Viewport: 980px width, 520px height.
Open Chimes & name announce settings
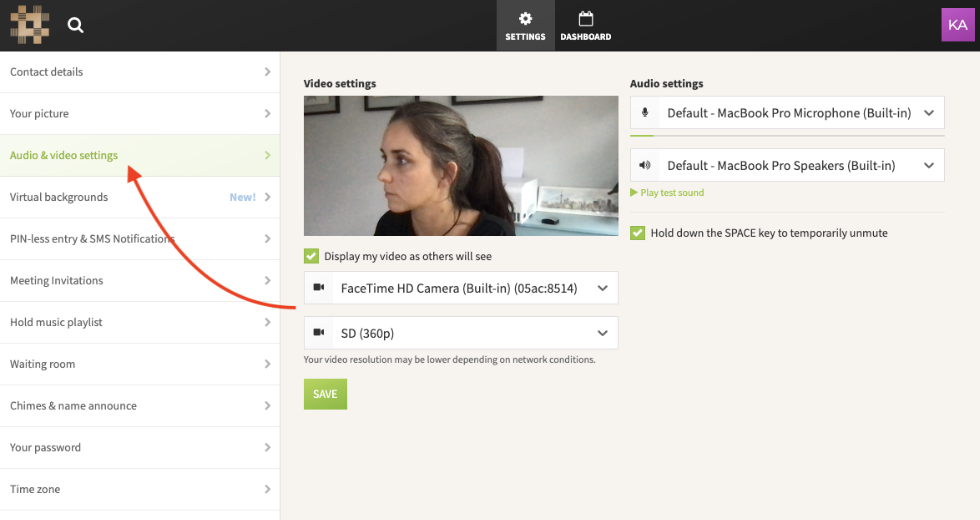(x=140, y=406)
